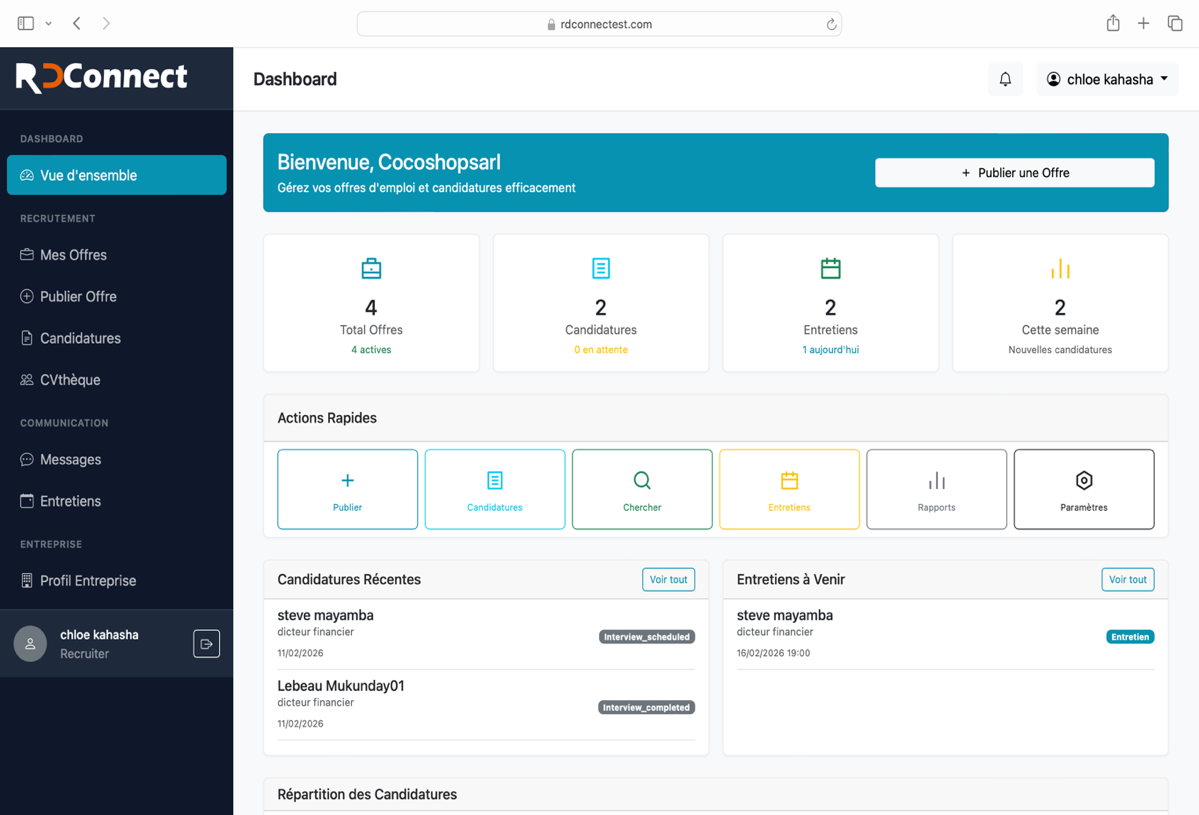
Task: Open Publier quick action tile
Action: click(x=347, y=489)
